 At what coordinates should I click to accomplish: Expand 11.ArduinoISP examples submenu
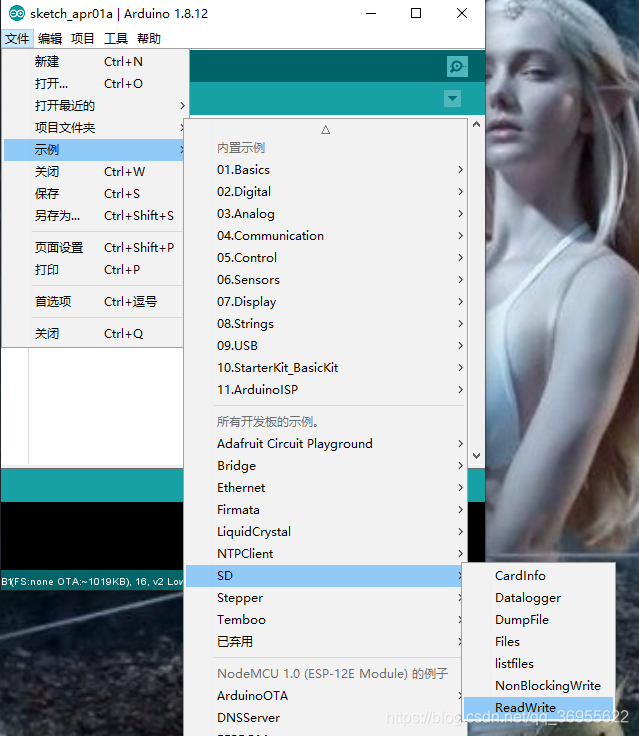click(326, 390)
